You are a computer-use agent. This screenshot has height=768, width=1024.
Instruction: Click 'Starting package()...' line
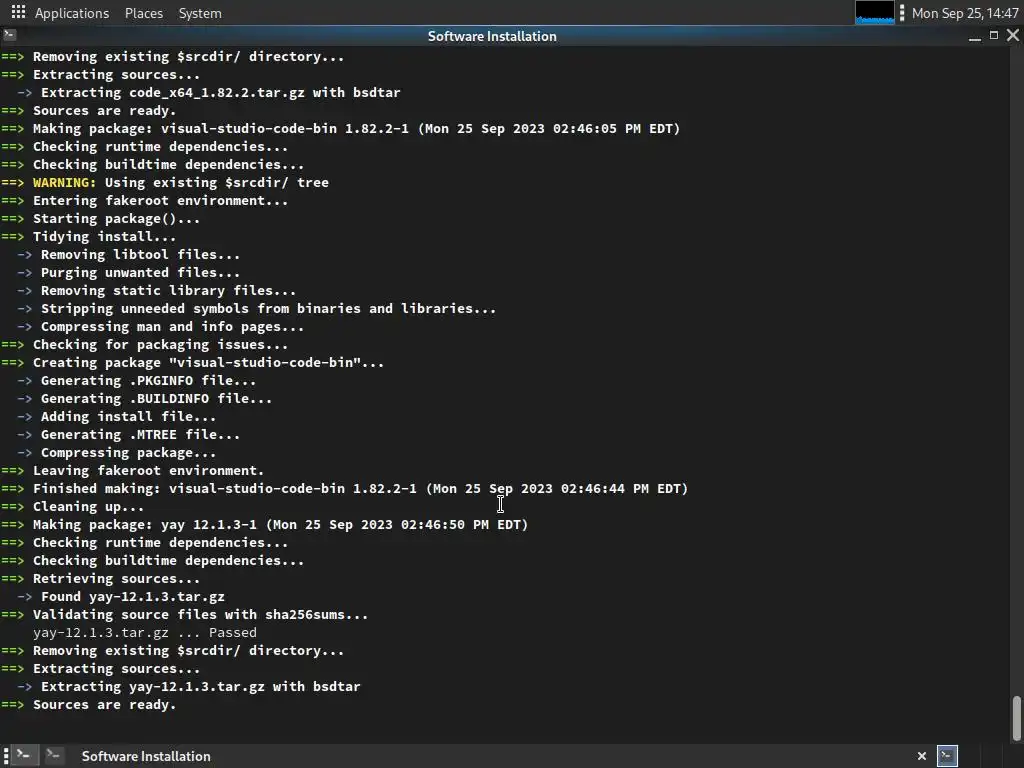click(x=116, y=219)
